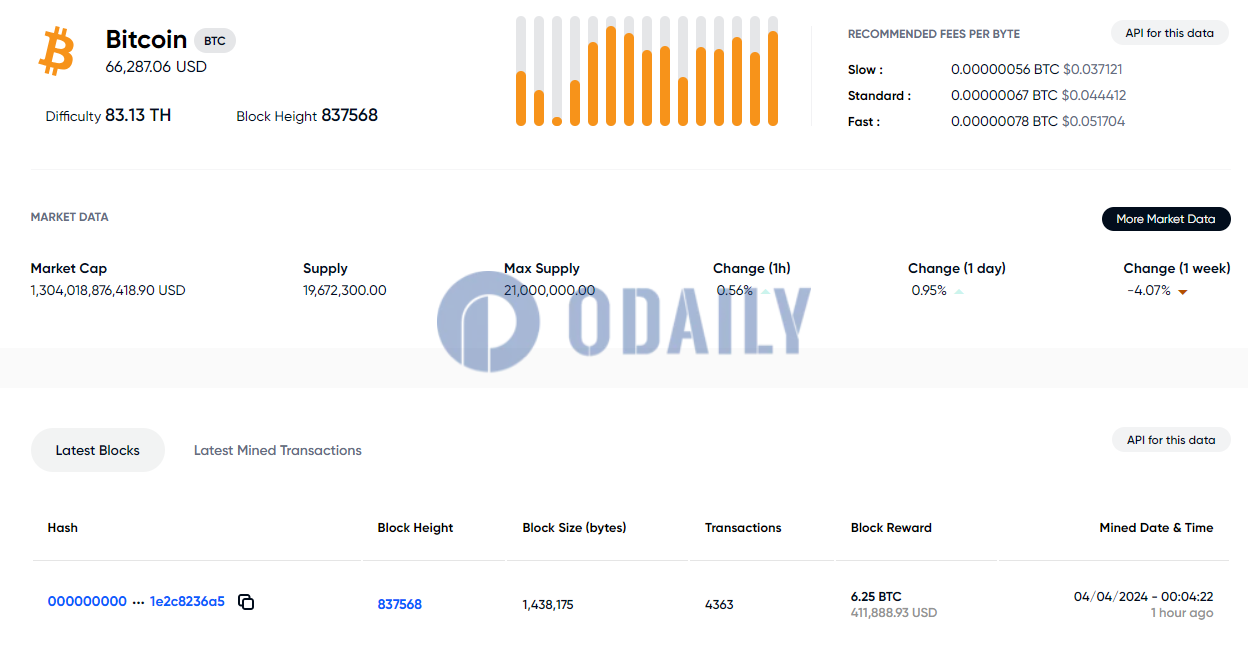The image size is (1248, 645).
Task: Open block hash 000000000 ··· 1e2c8236a5
Action: [136, 601]
